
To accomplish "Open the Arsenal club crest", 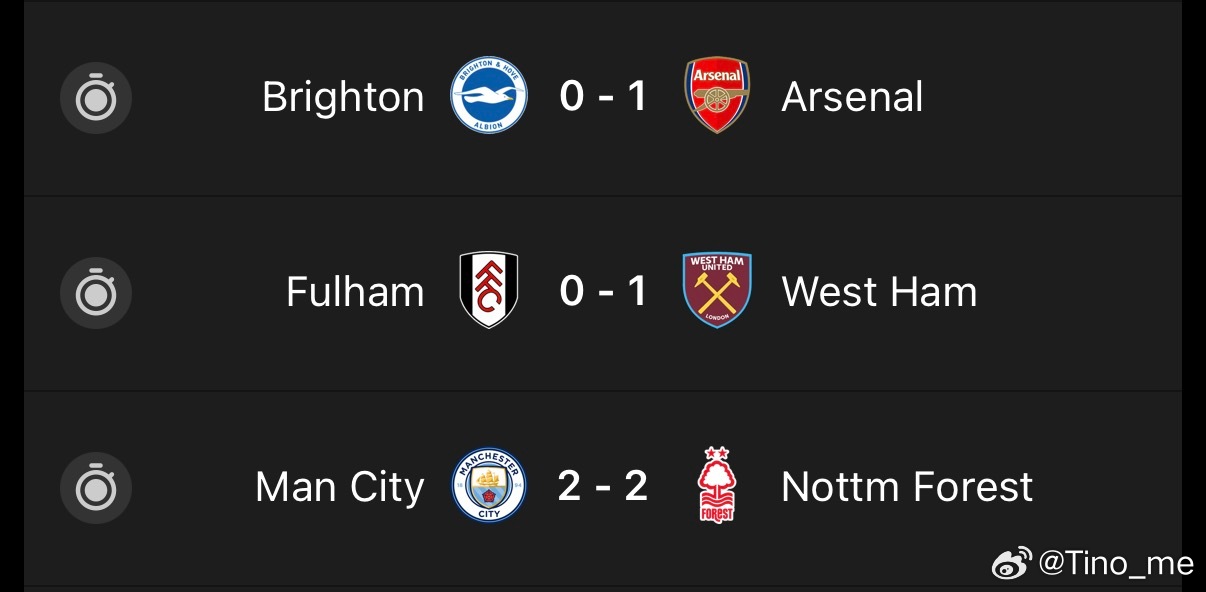I will [716, 97].
